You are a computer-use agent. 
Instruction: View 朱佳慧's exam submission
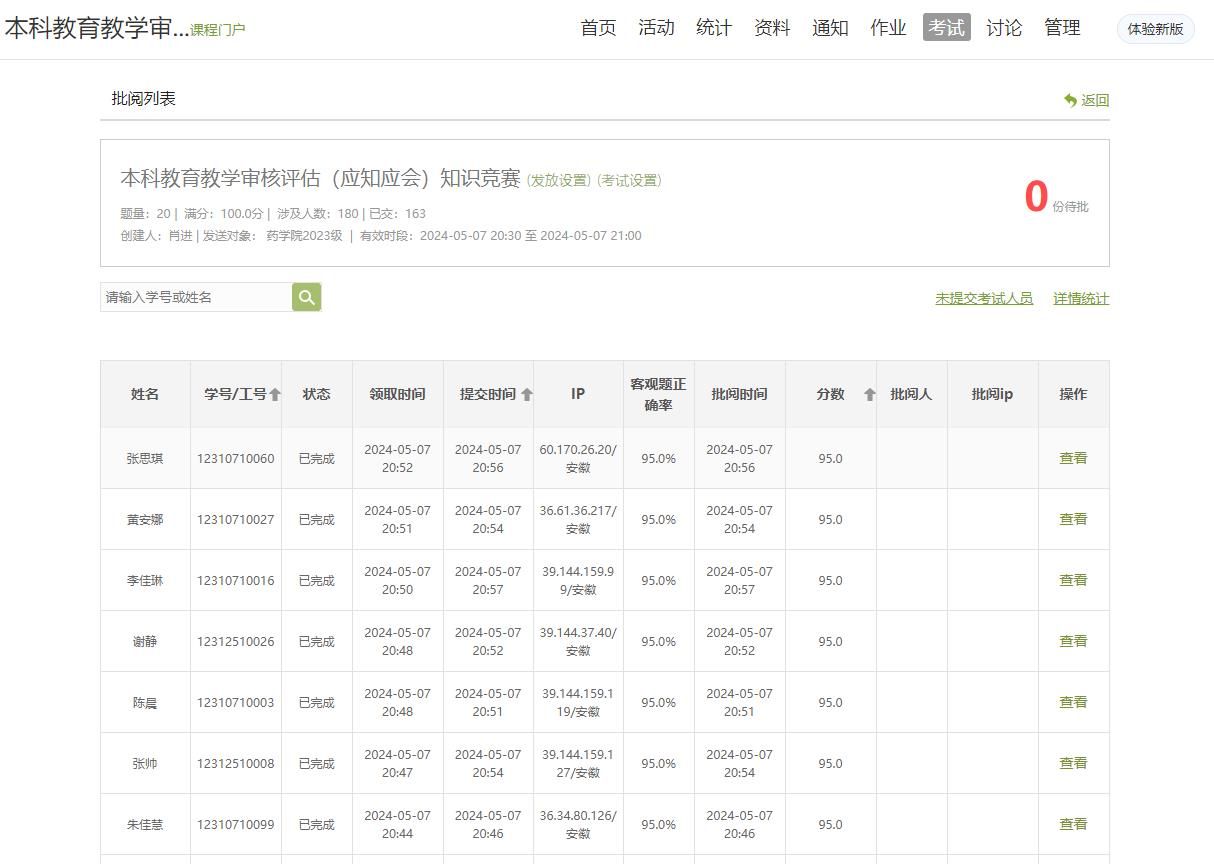[1073, 824]
